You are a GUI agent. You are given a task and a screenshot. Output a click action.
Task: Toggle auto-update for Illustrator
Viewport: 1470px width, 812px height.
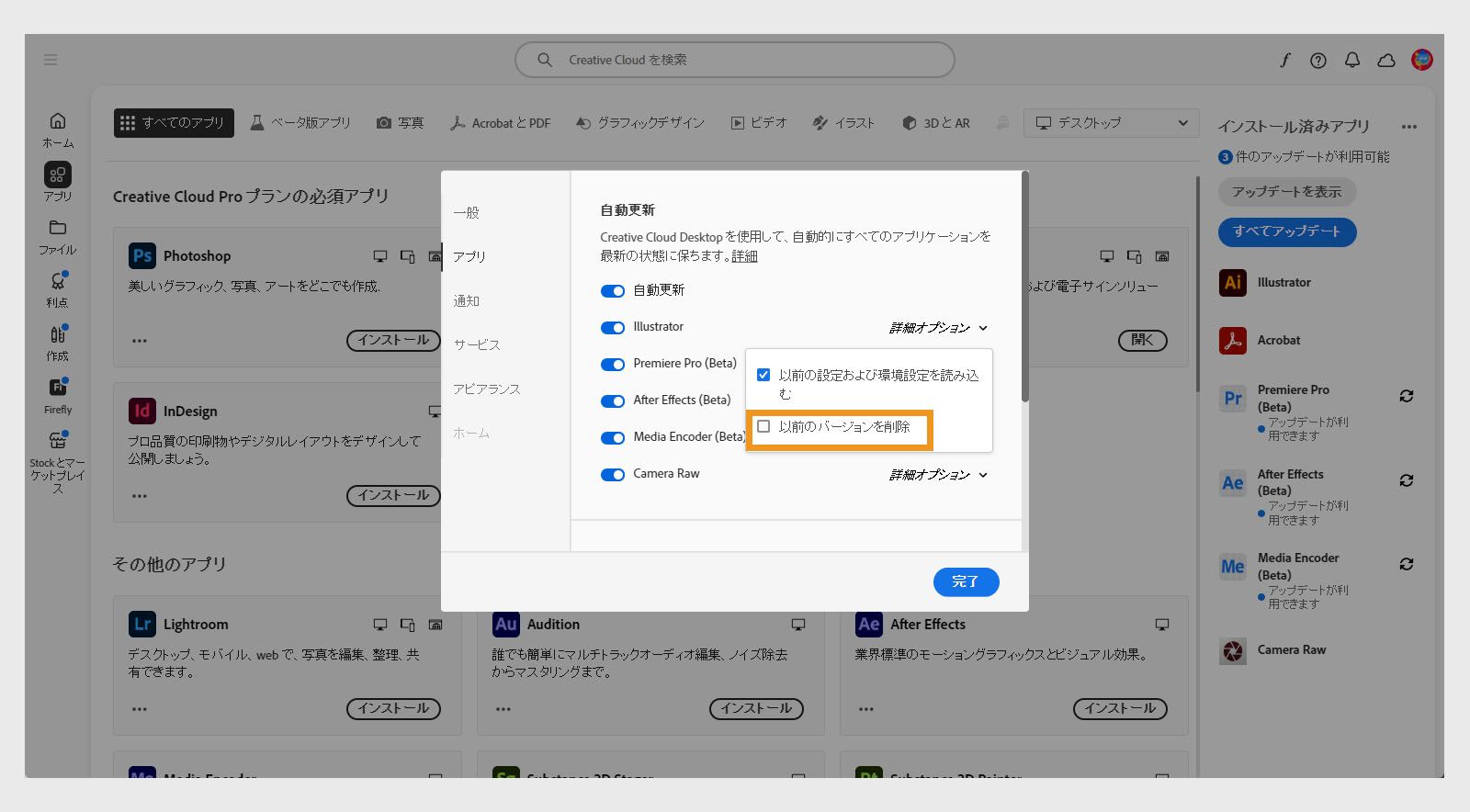click(613, 328)
